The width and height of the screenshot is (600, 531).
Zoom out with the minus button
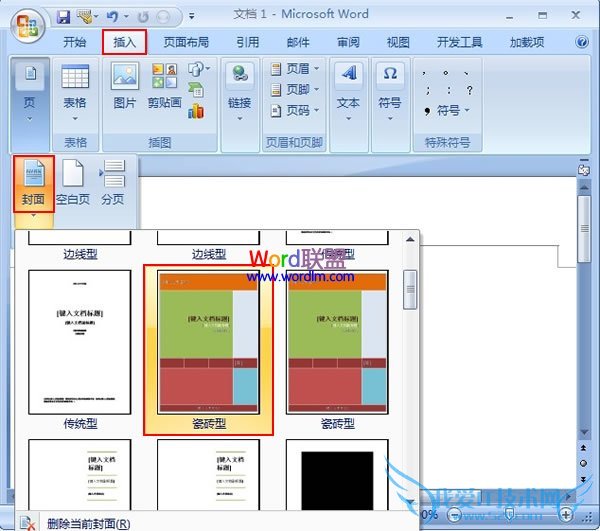click(454, 514)
